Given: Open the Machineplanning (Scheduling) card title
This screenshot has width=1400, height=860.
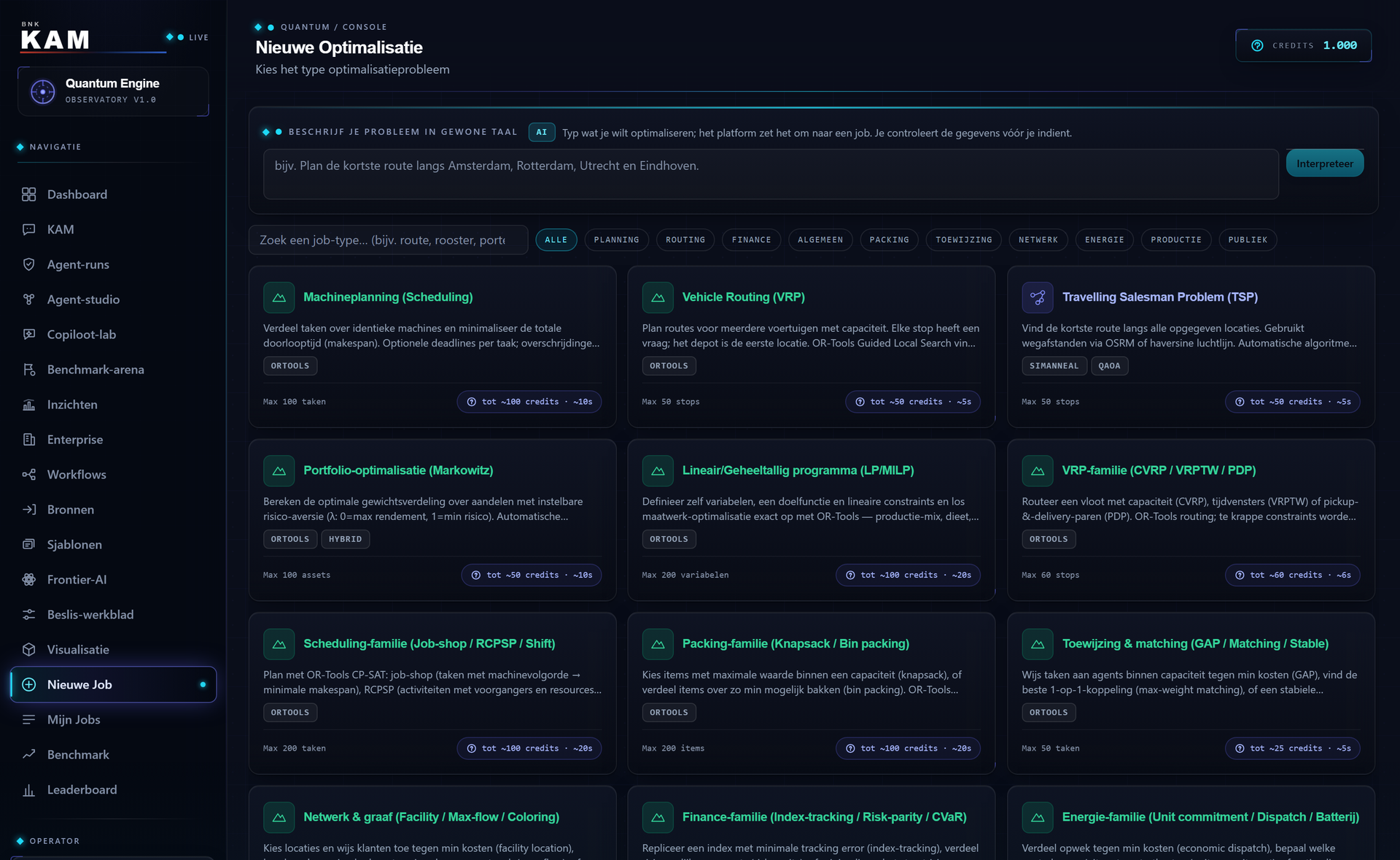Looking at the screenshot, I should [x=388, y=297].
